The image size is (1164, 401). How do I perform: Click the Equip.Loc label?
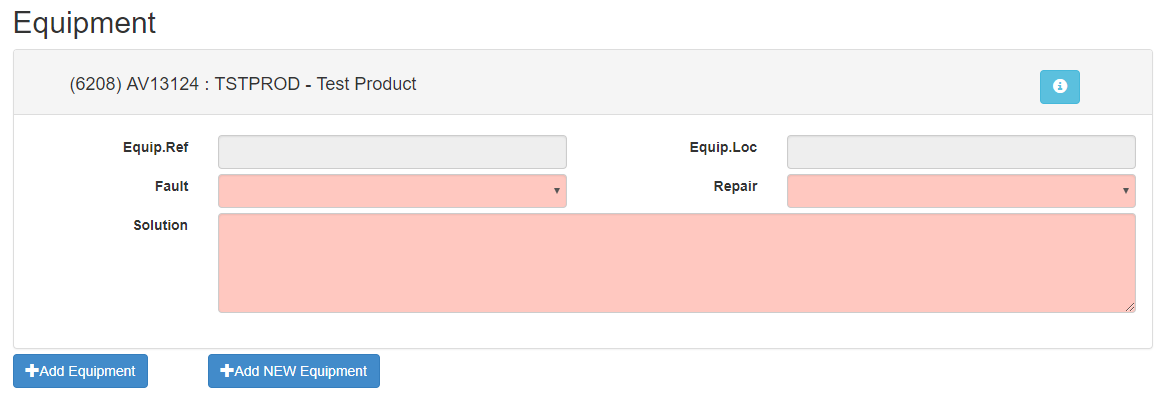coord(723,148)
